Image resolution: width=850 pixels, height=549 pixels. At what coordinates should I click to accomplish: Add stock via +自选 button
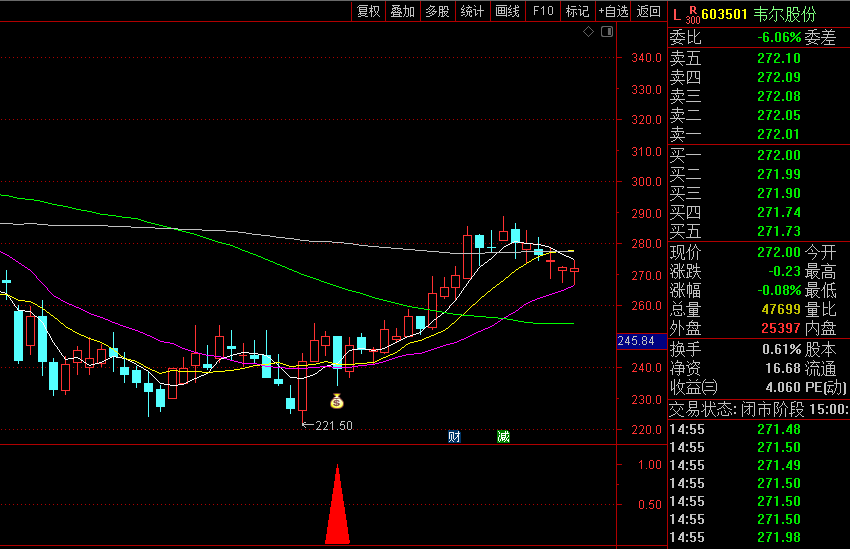pos(613,11)
